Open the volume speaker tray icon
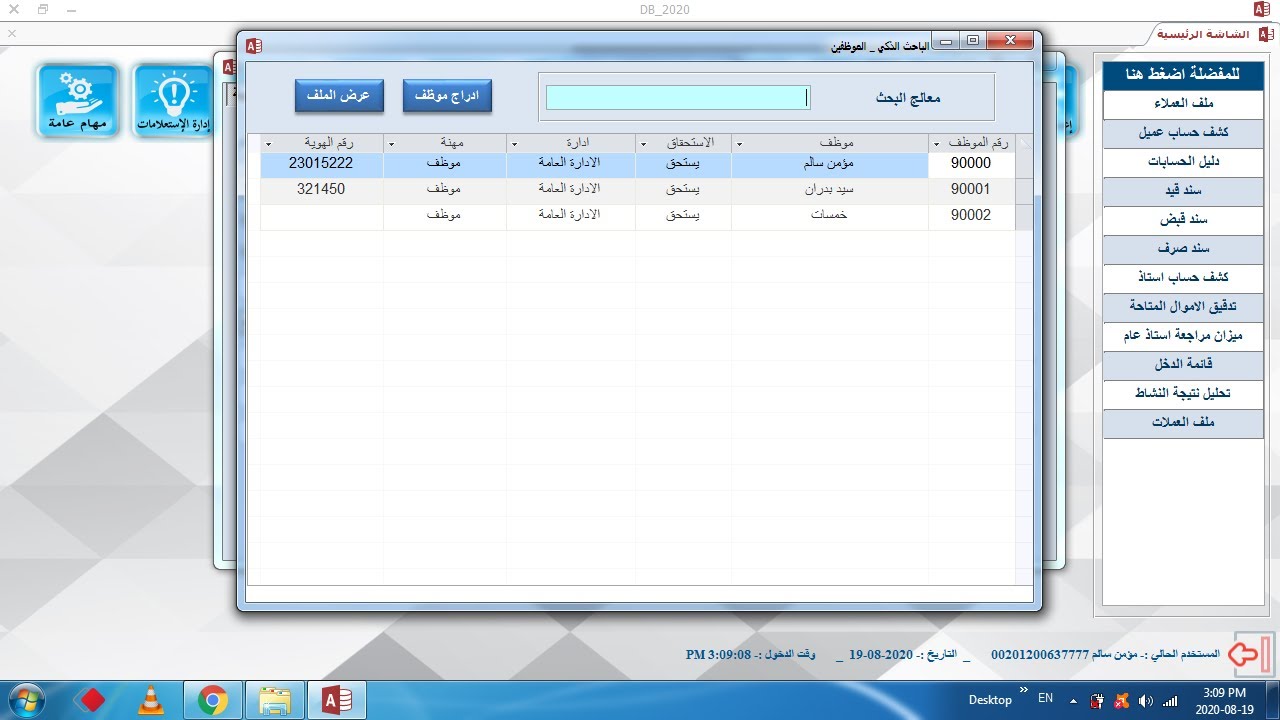The width and height of the screenshot is (1280, 720). (x=1145, y=700)
